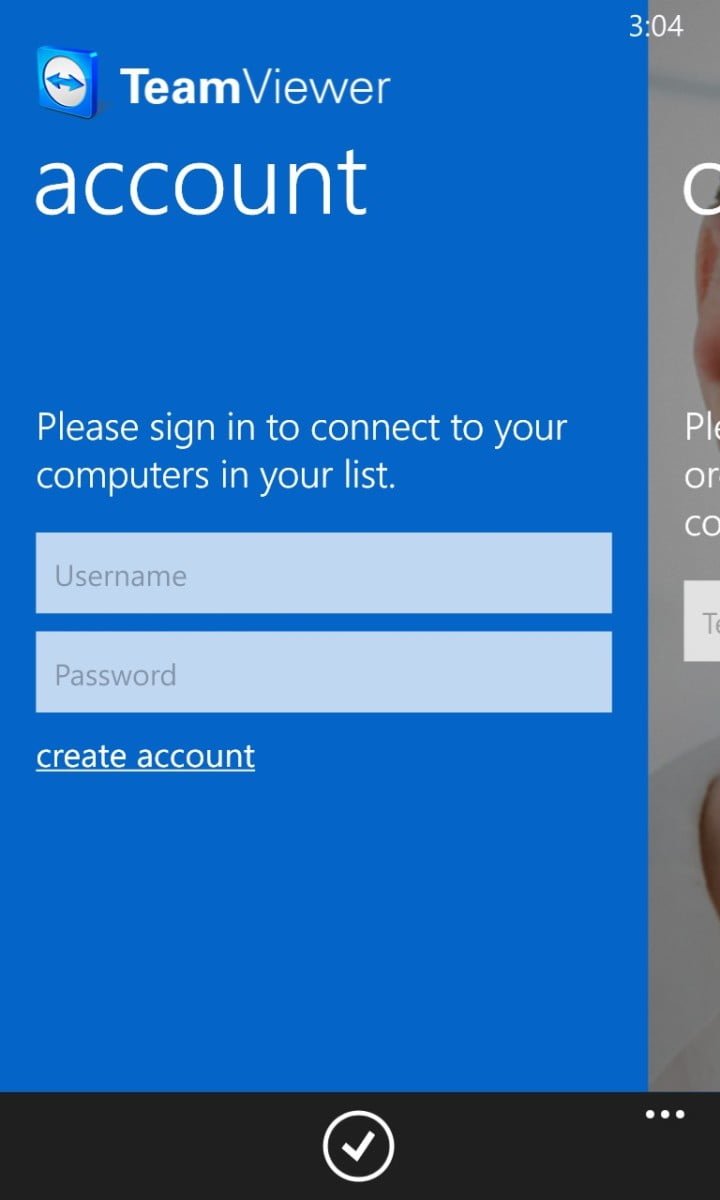Tap the TeamViewer double-arrow logo icon
This screenshot has width=720, height=1200.
coord(69,84)
